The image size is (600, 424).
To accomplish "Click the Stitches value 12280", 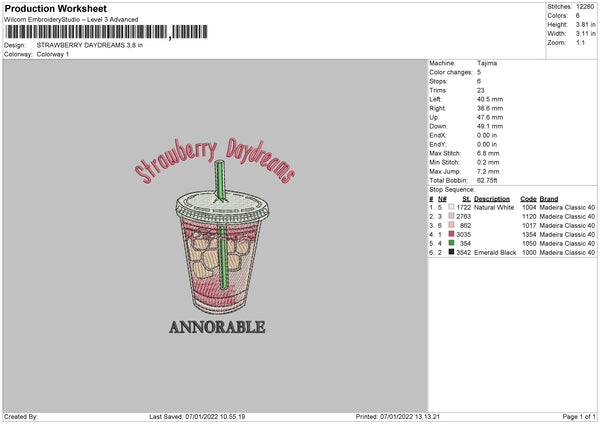I will click(585, 7).
